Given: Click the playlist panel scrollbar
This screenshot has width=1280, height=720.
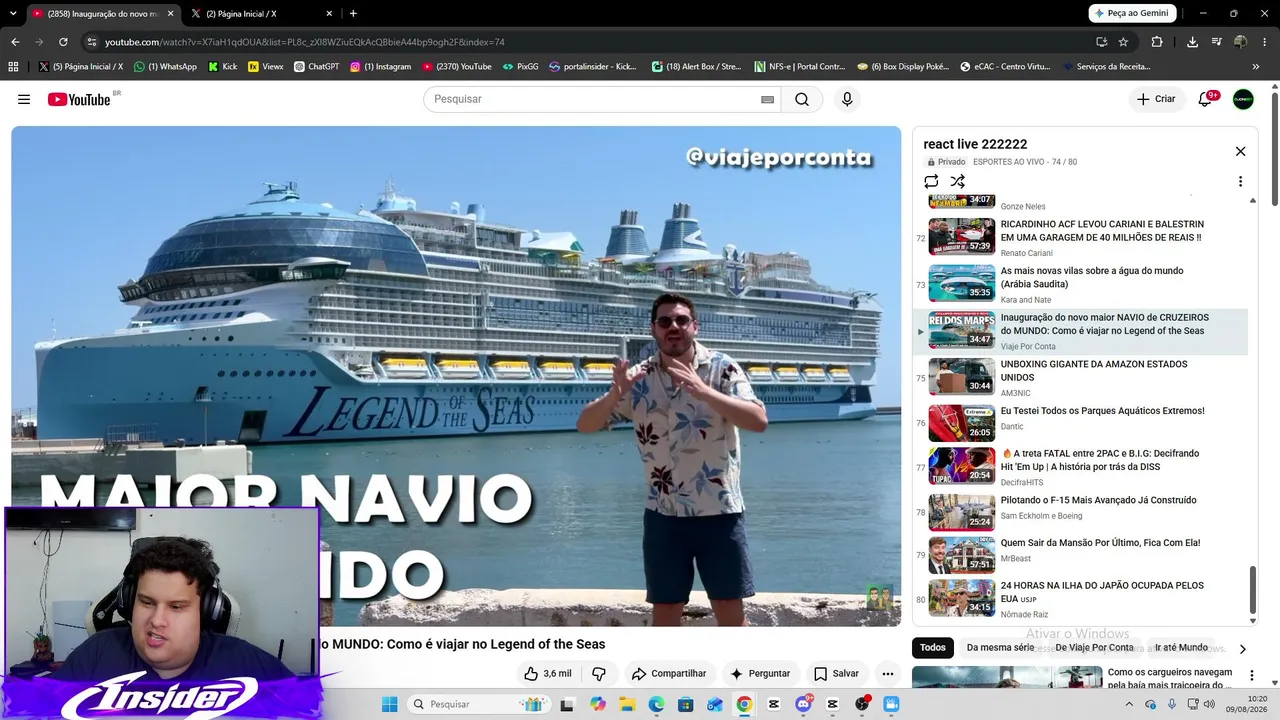Looking at the screenshot, I should (x=1252, y=590).
